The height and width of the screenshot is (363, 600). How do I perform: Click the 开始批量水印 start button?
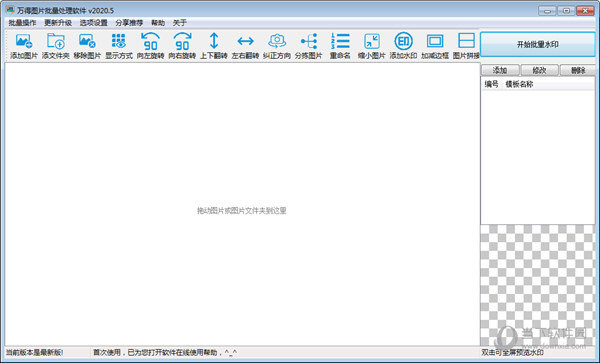pyautogui.click(x=538, y=44)
